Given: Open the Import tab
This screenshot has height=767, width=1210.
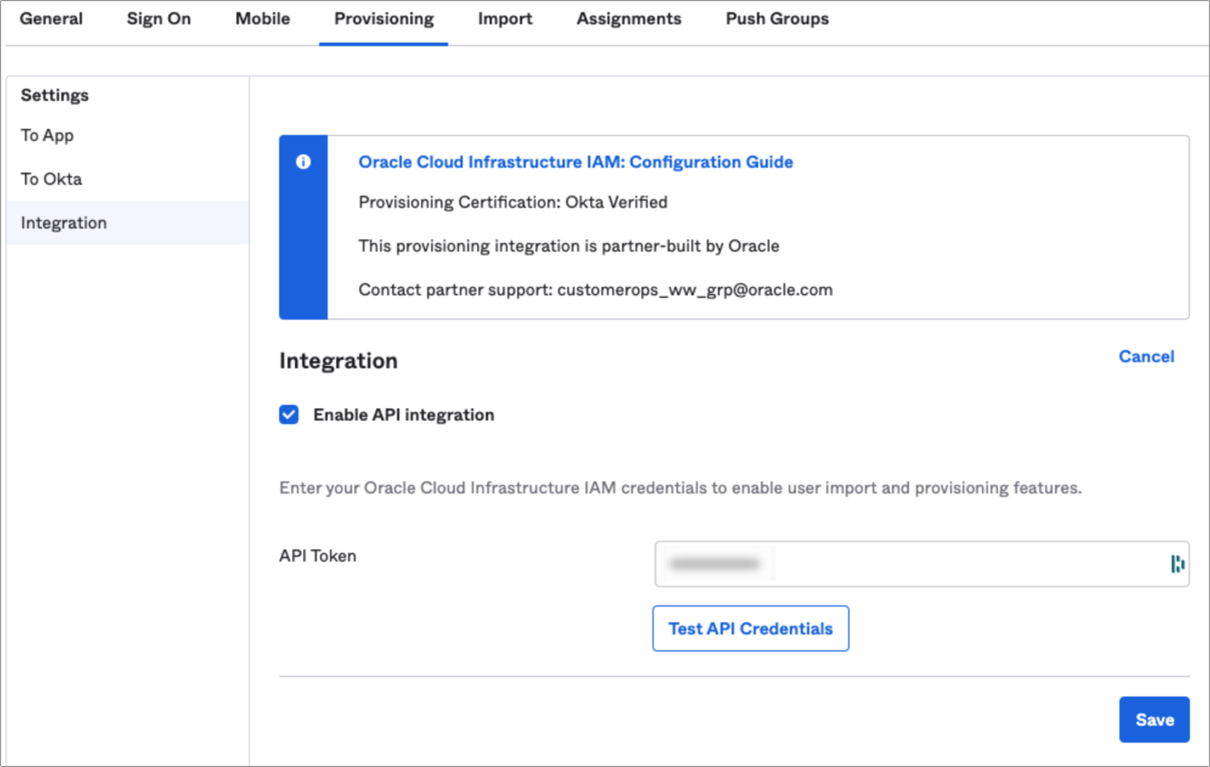Looking at the screenshot, I should 505,18.
